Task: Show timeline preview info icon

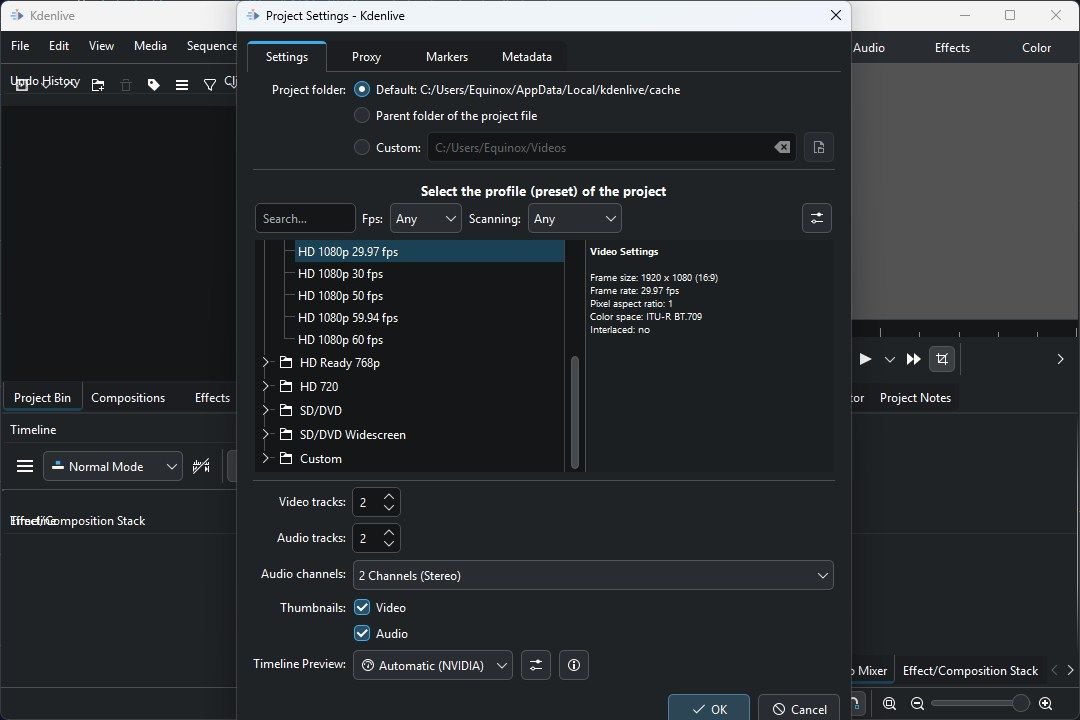Action: click(574, 666)
